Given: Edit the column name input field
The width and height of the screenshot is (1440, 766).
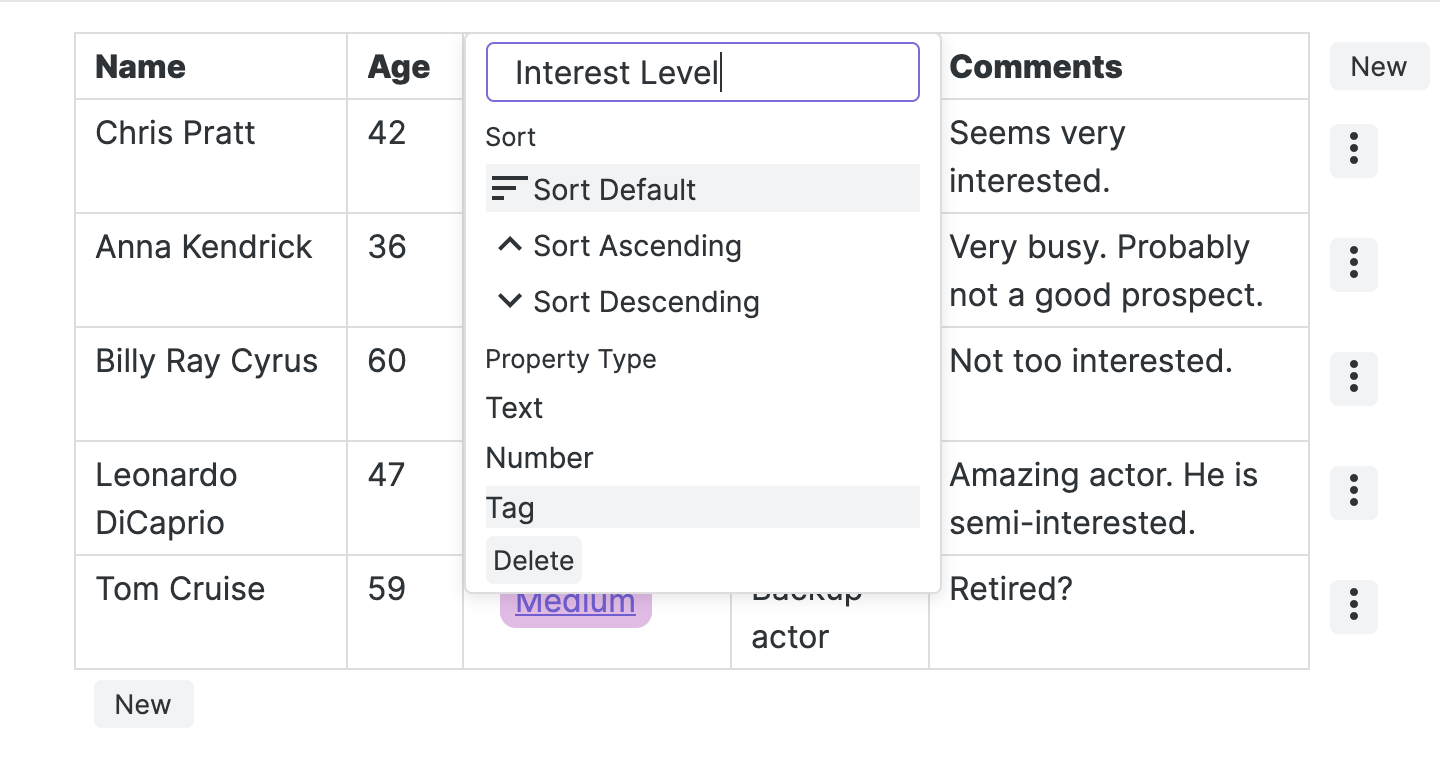Looking at the screenshot, I should click(702, 72).
